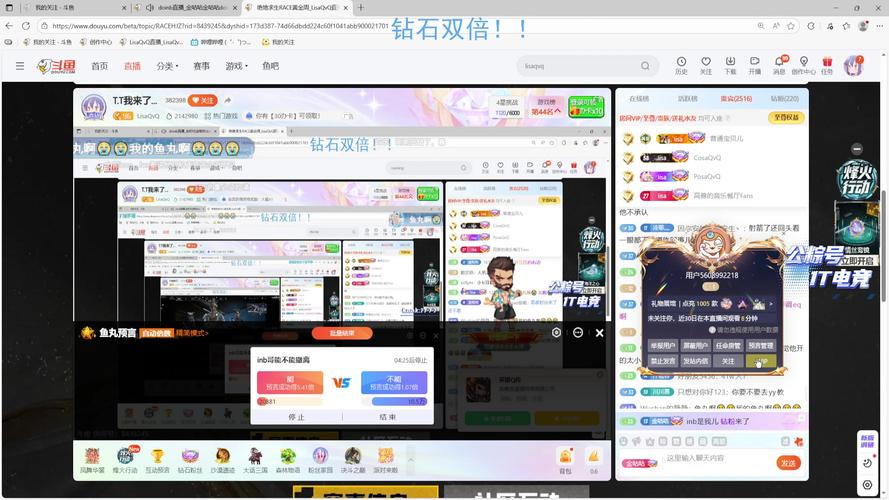This screenshot has height=500, width=889.
Task: Click 至尊权益 button
Action: 786,117
